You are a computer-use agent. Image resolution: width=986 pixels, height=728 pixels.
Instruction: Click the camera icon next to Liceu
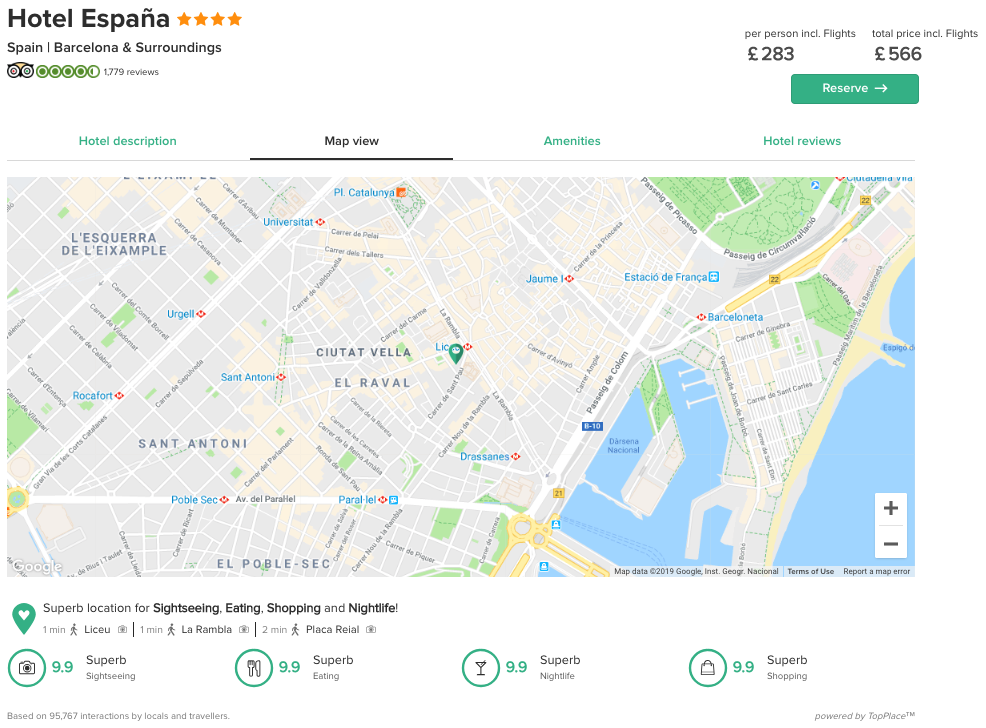(123, 629)
